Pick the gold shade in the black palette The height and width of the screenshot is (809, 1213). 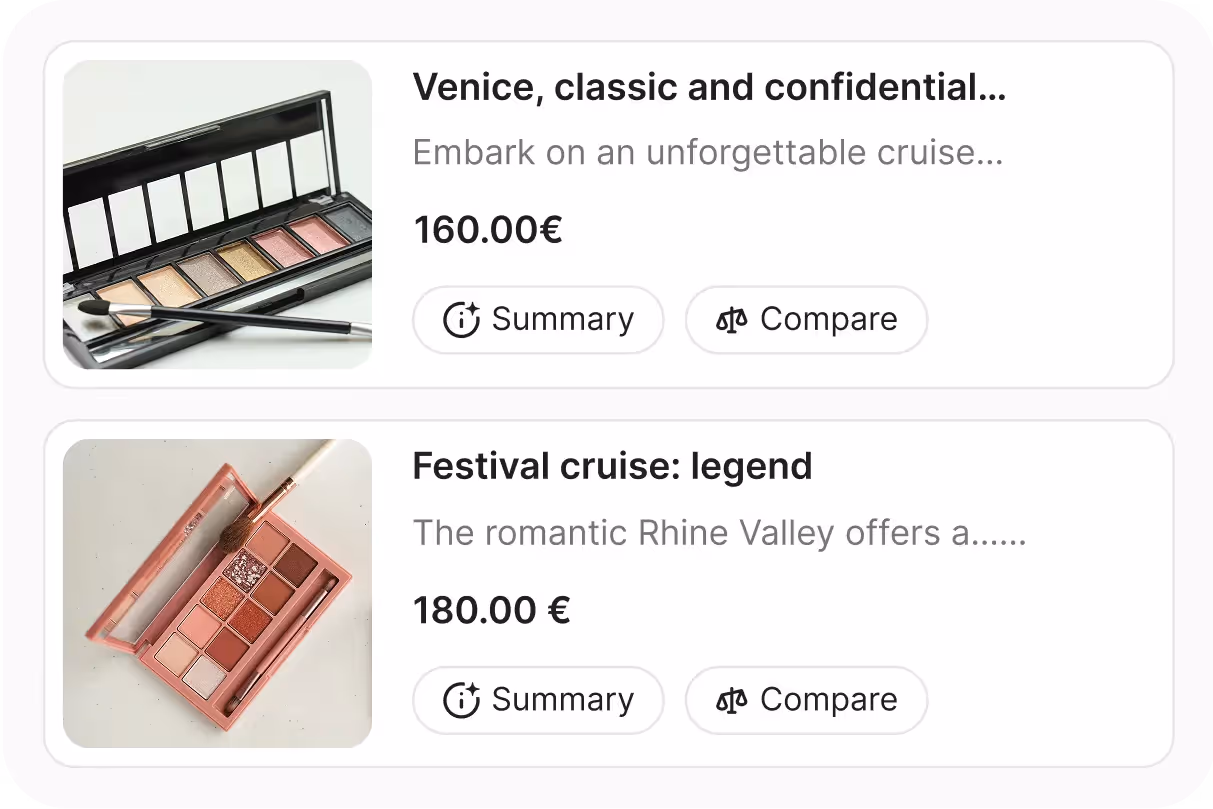tap(244, 261)
